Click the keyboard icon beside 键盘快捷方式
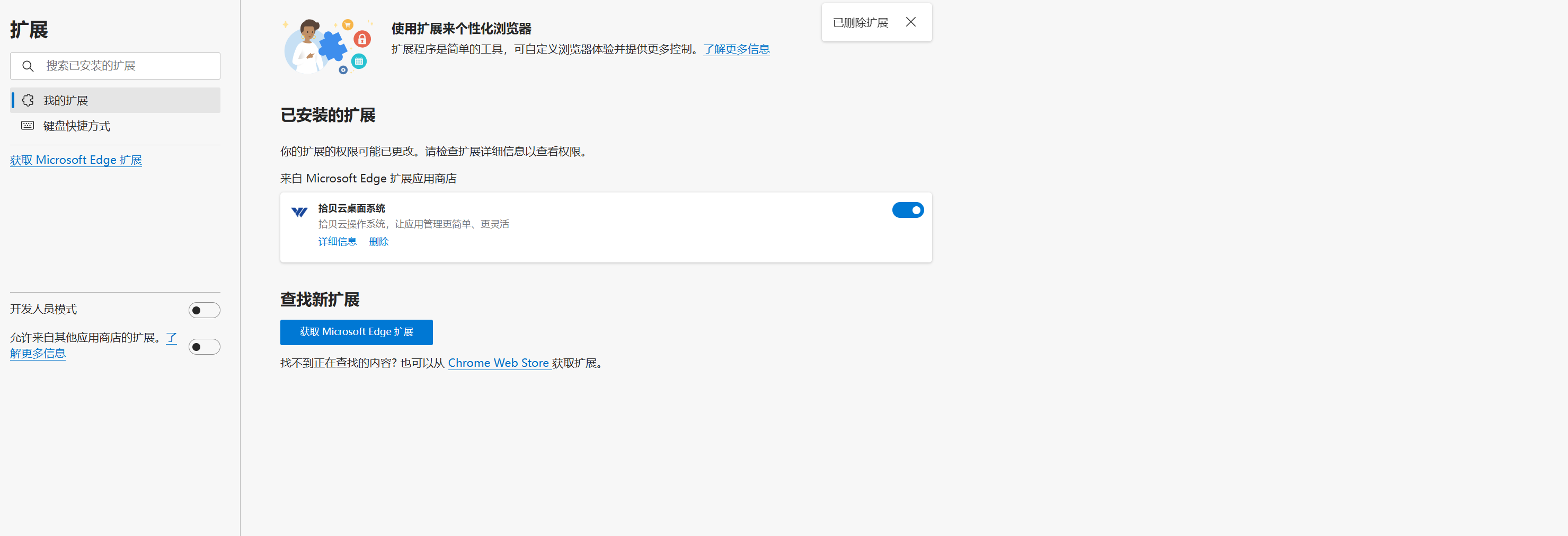 point(28,126)
